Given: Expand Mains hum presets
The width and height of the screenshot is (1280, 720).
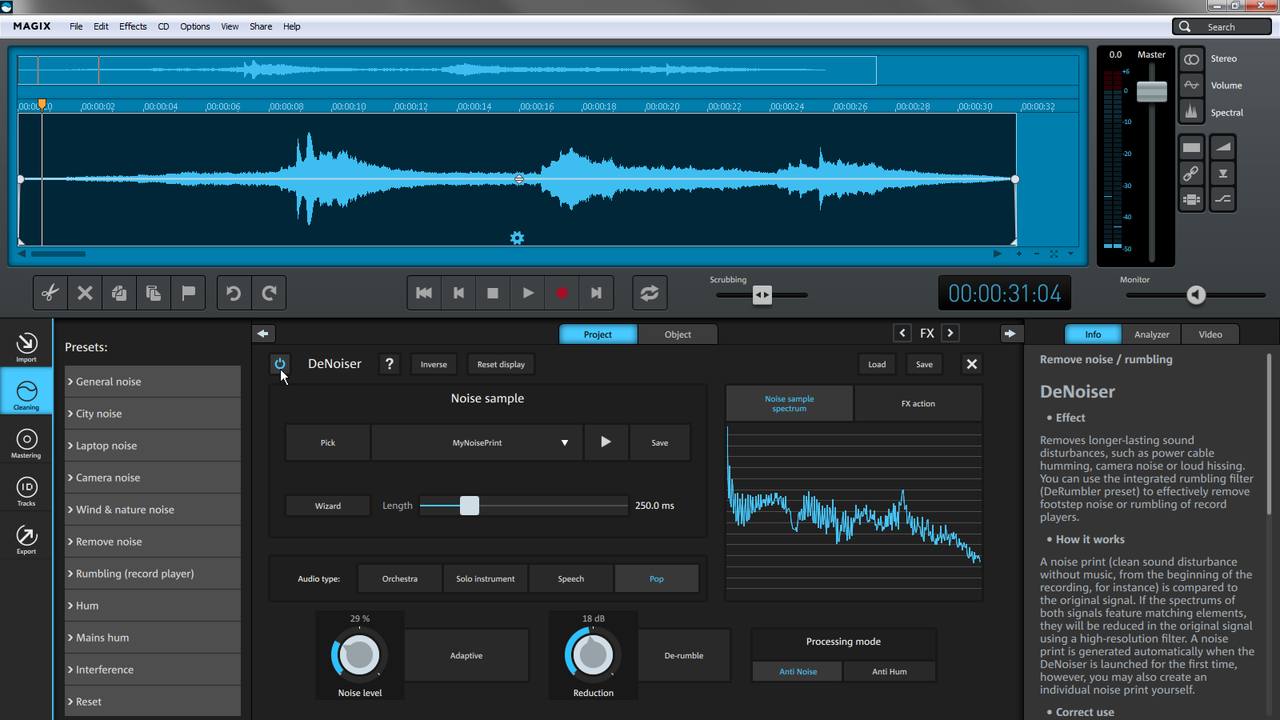Looking at the screenshot, I should (x=153, y=637).
